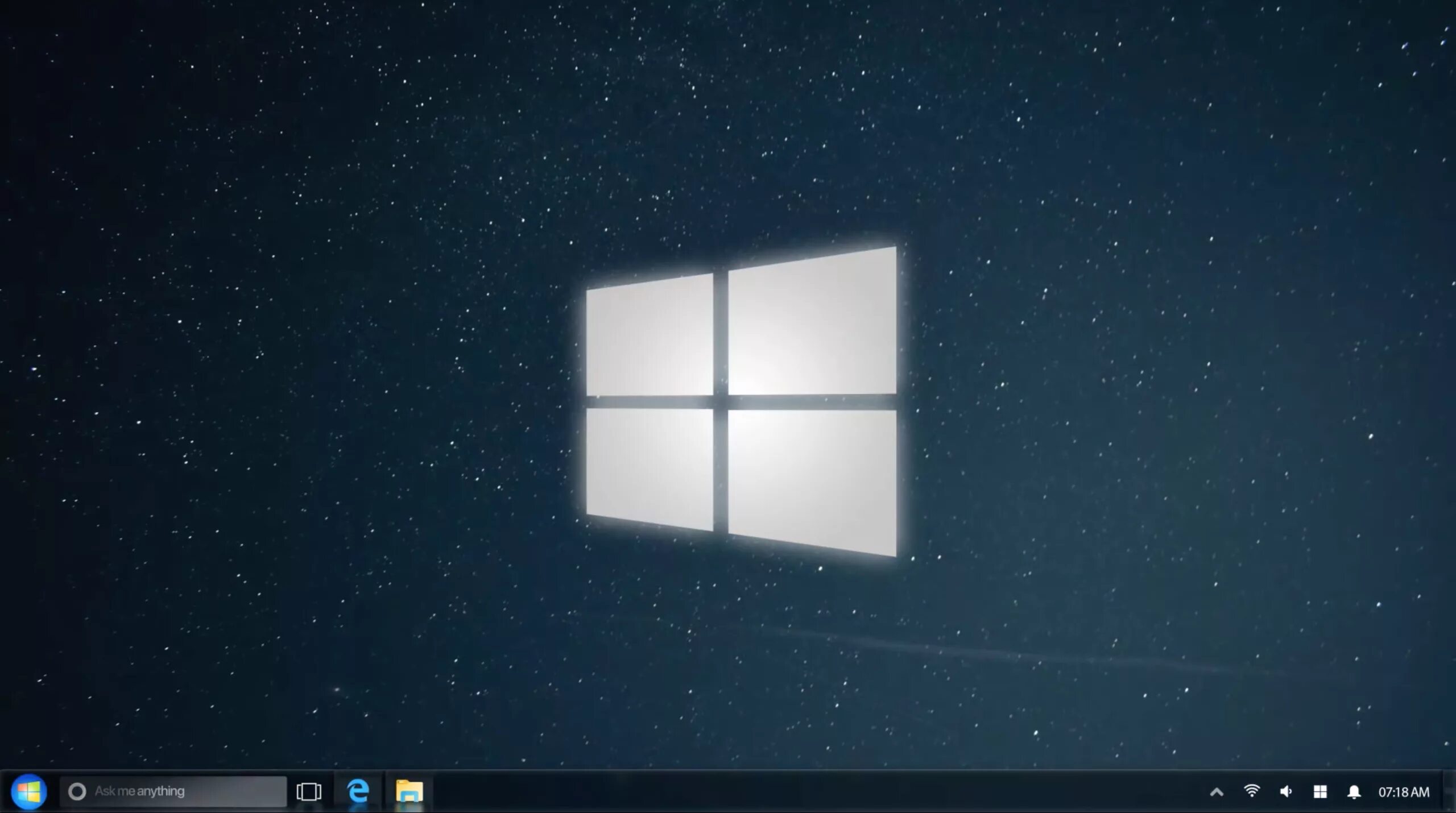The width and height of the screenshot is (1456, 813).
Task: Click the speaker volume icon
Action: point(1286,791)
